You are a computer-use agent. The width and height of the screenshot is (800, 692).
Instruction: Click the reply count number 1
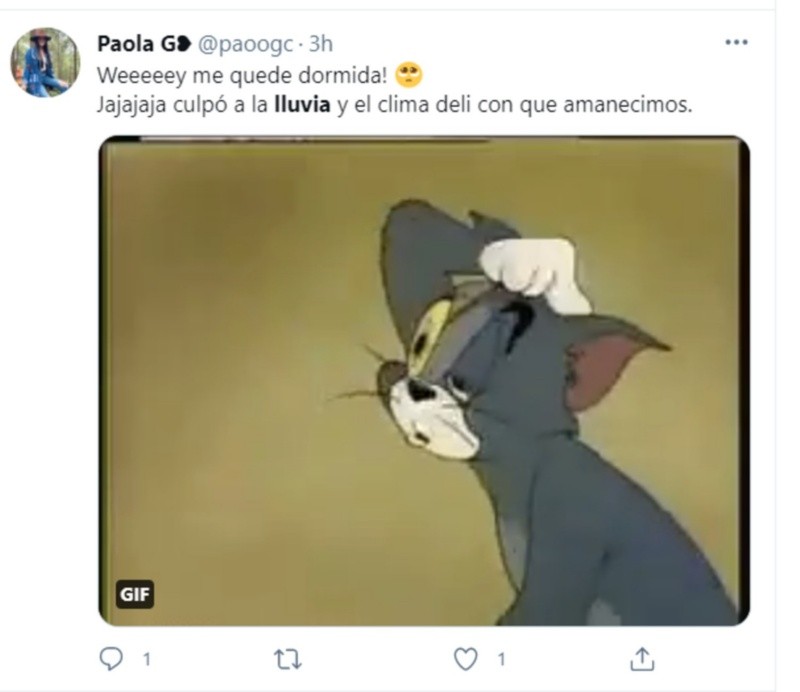pyautogui.click(x=147, y=659)
